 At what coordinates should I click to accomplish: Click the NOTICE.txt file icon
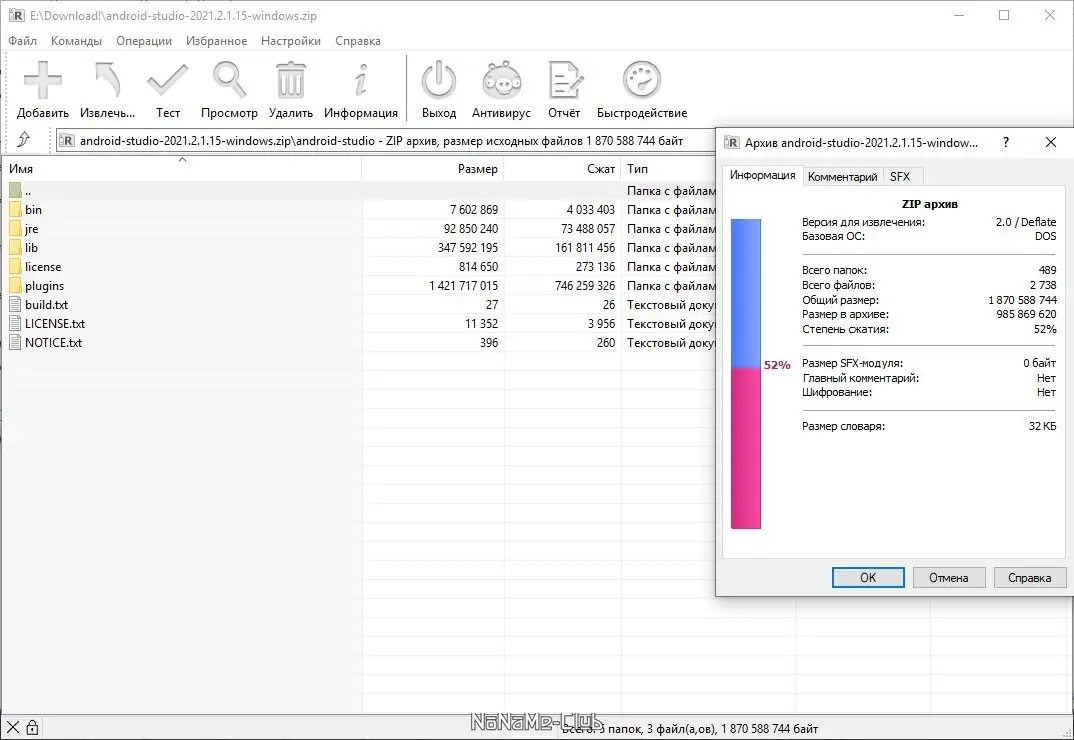15,343
